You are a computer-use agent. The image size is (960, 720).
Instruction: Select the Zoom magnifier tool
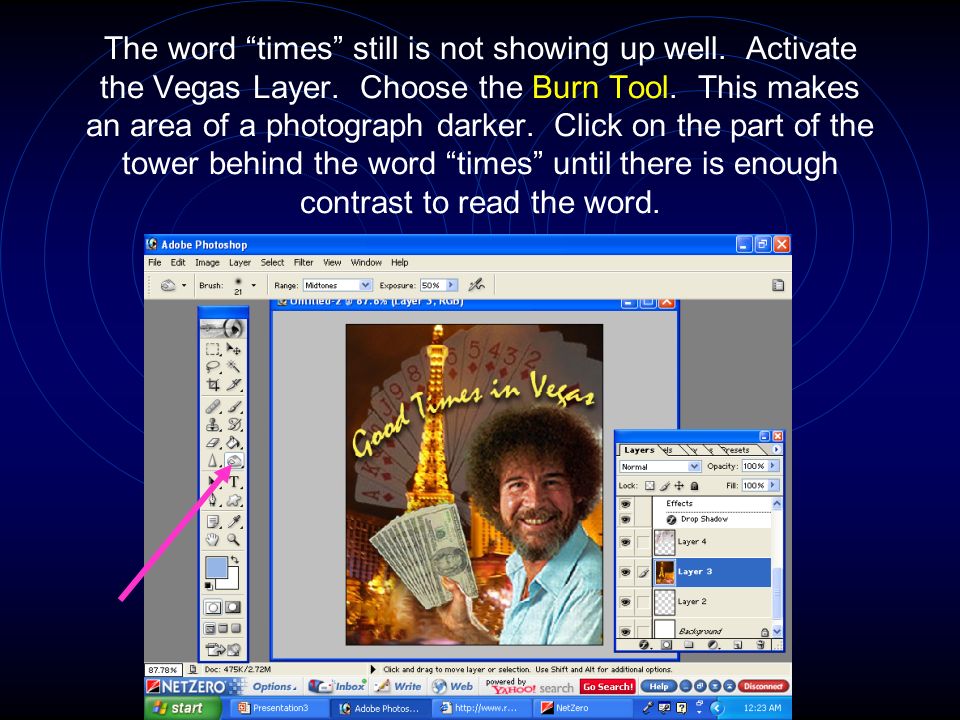tap(234, 539)
